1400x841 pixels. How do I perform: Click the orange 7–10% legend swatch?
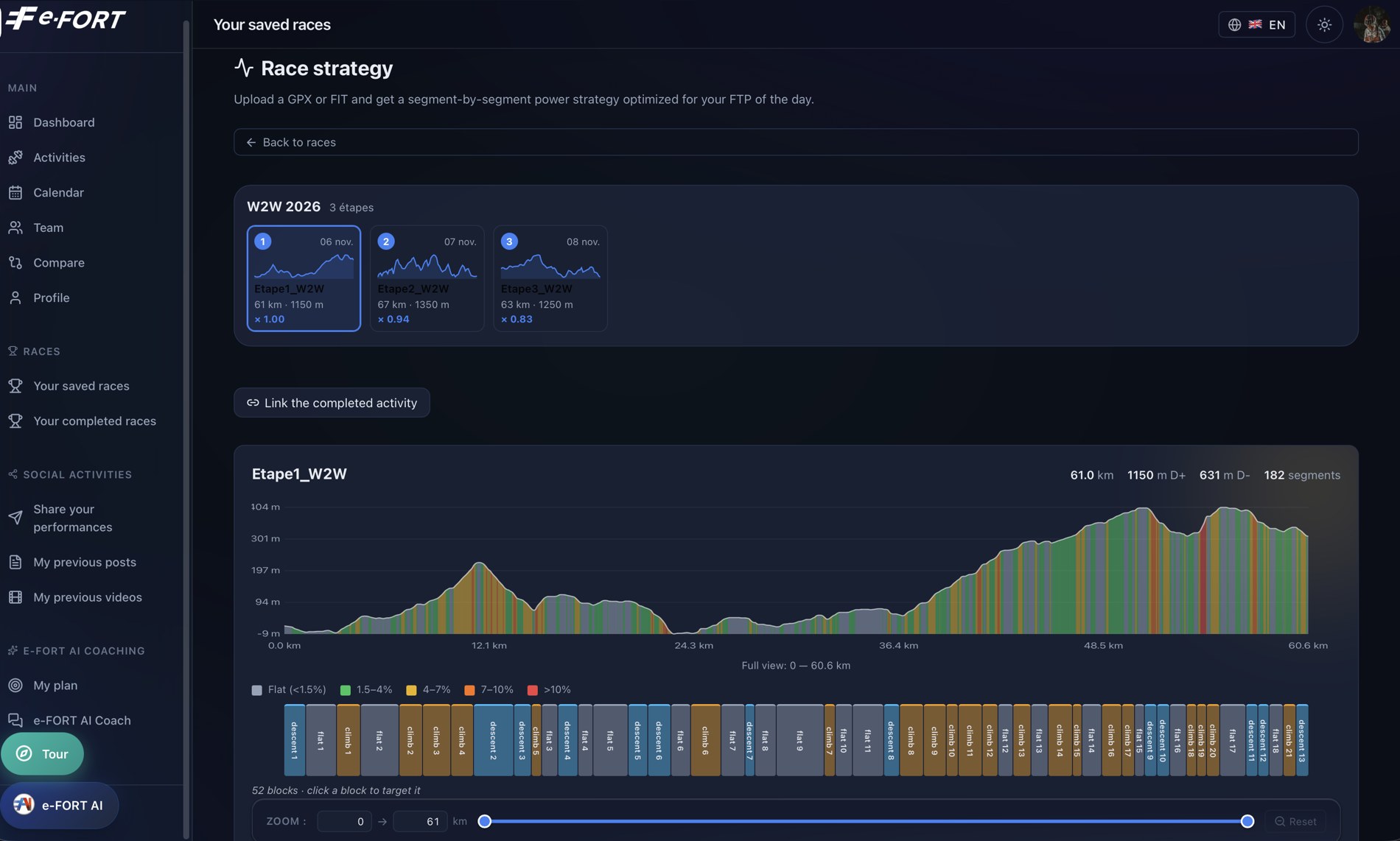pyautogui.click(x=469, y=691)
